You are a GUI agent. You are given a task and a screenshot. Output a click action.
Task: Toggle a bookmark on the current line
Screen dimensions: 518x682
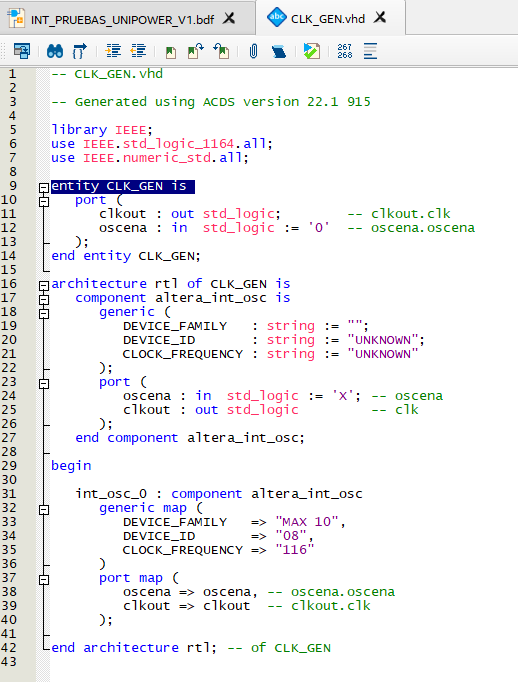[171, 52]
